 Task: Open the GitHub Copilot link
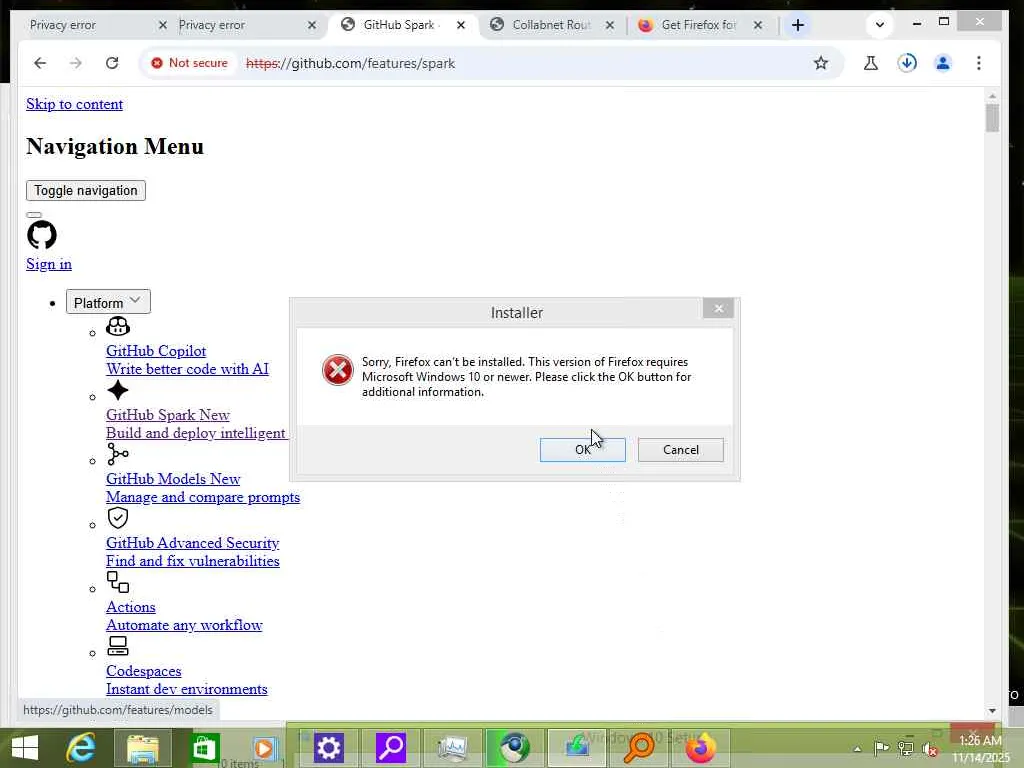click(x=156, y=351)
